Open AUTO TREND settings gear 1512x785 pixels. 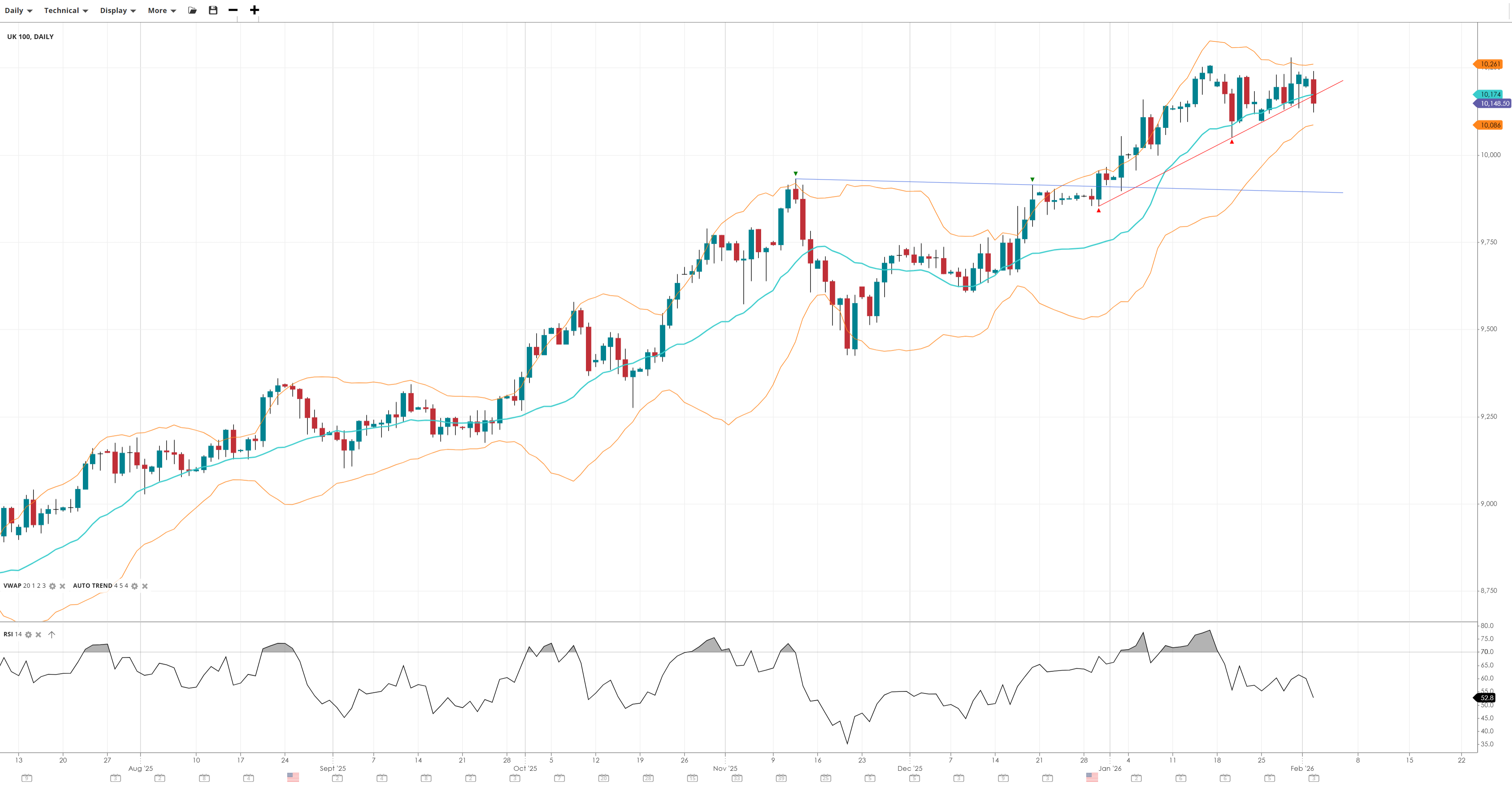click(x=135, y=586)
